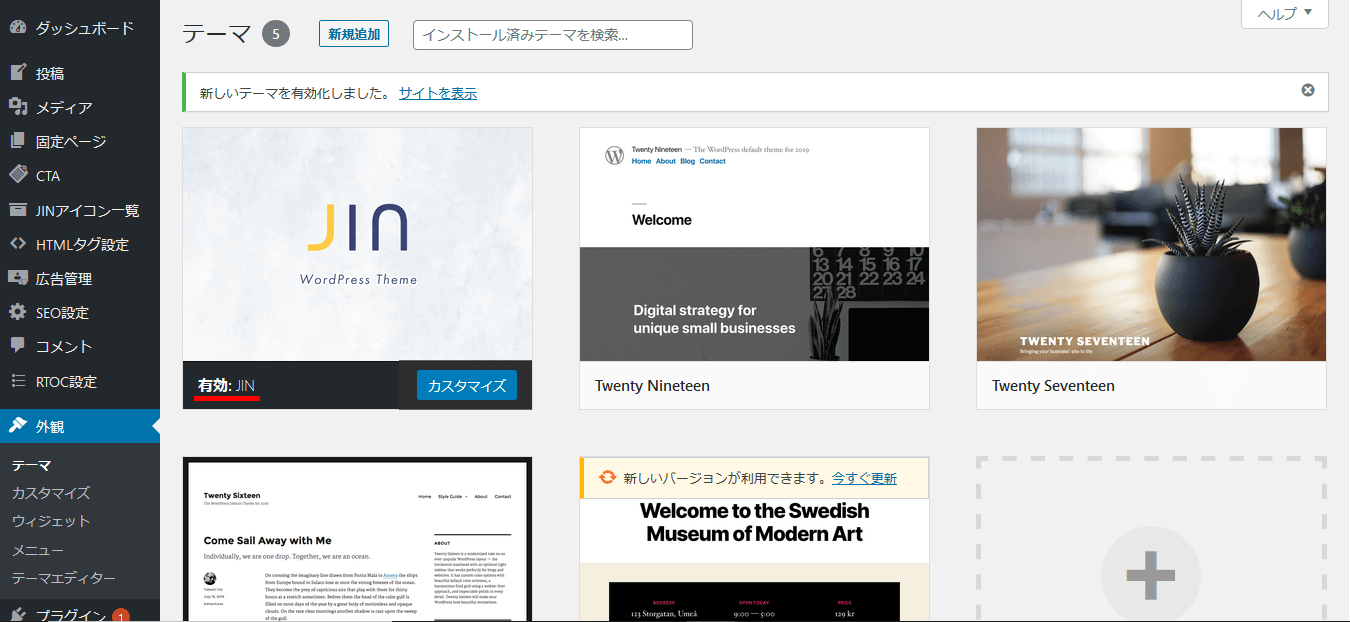Click the plugin update badge 1

coord(121,615)
